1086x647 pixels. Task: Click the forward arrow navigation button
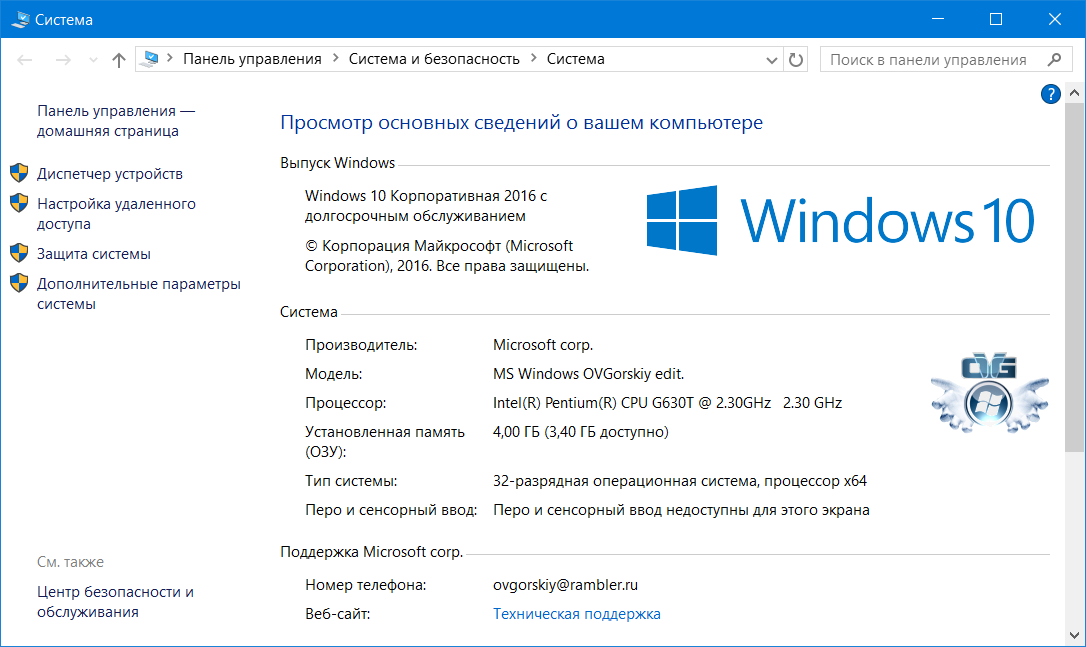click(x=62, y=60)
